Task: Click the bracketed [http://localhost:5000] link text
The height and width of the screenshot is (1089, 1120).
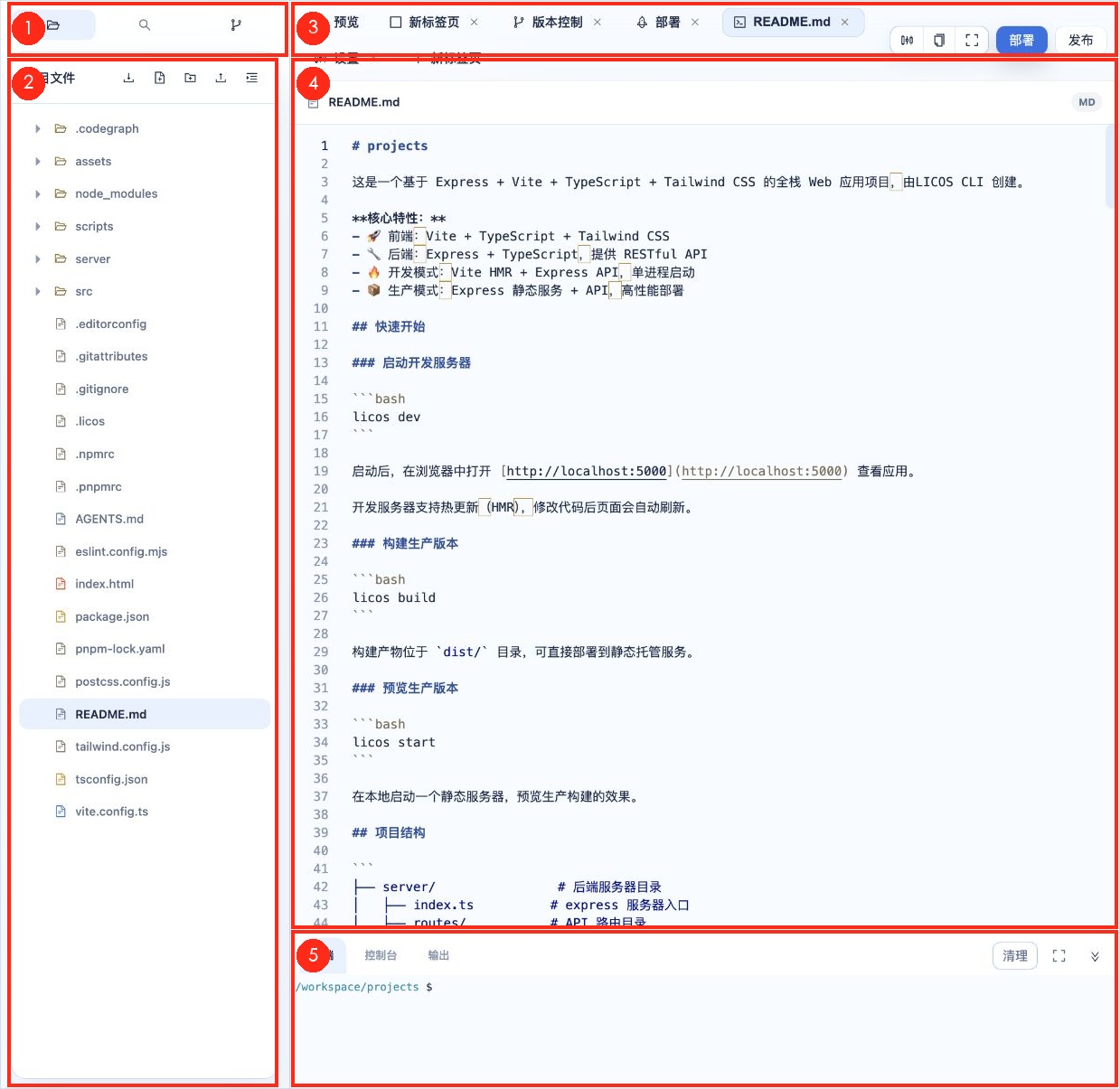Action: point(587,471)
